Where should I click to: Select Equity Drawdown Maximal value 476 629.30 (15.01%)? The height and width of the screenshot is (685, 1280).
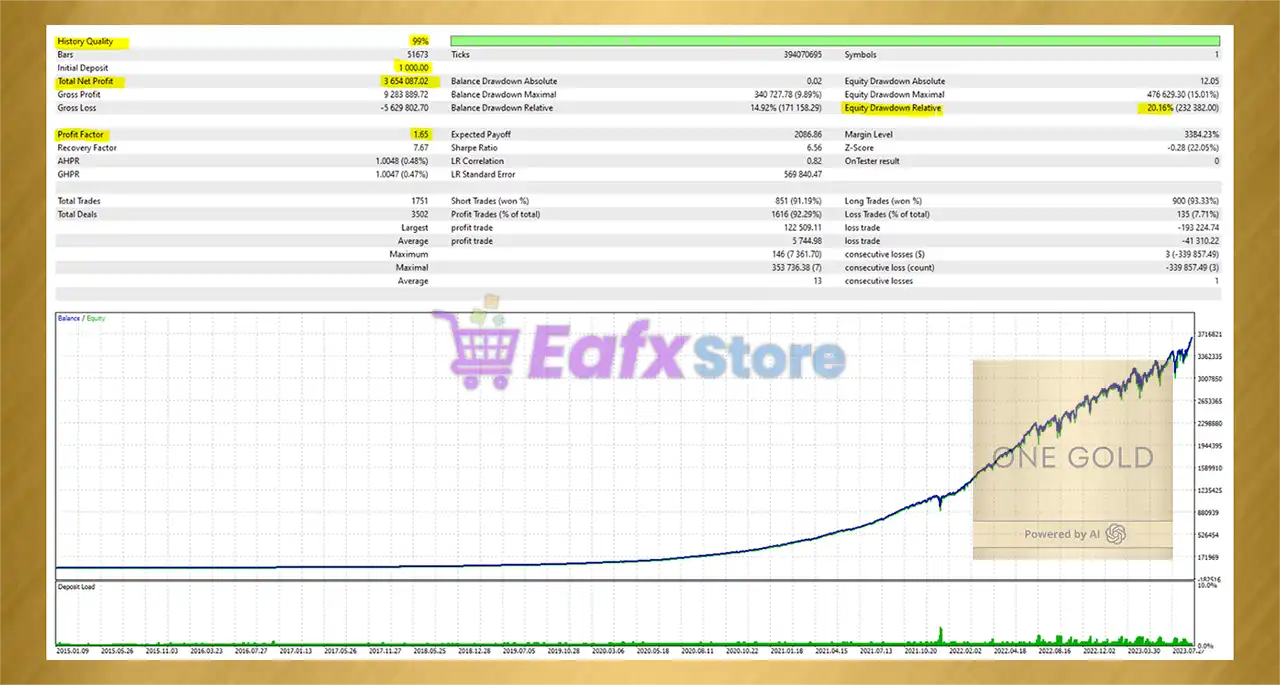tap(1184, 94)
